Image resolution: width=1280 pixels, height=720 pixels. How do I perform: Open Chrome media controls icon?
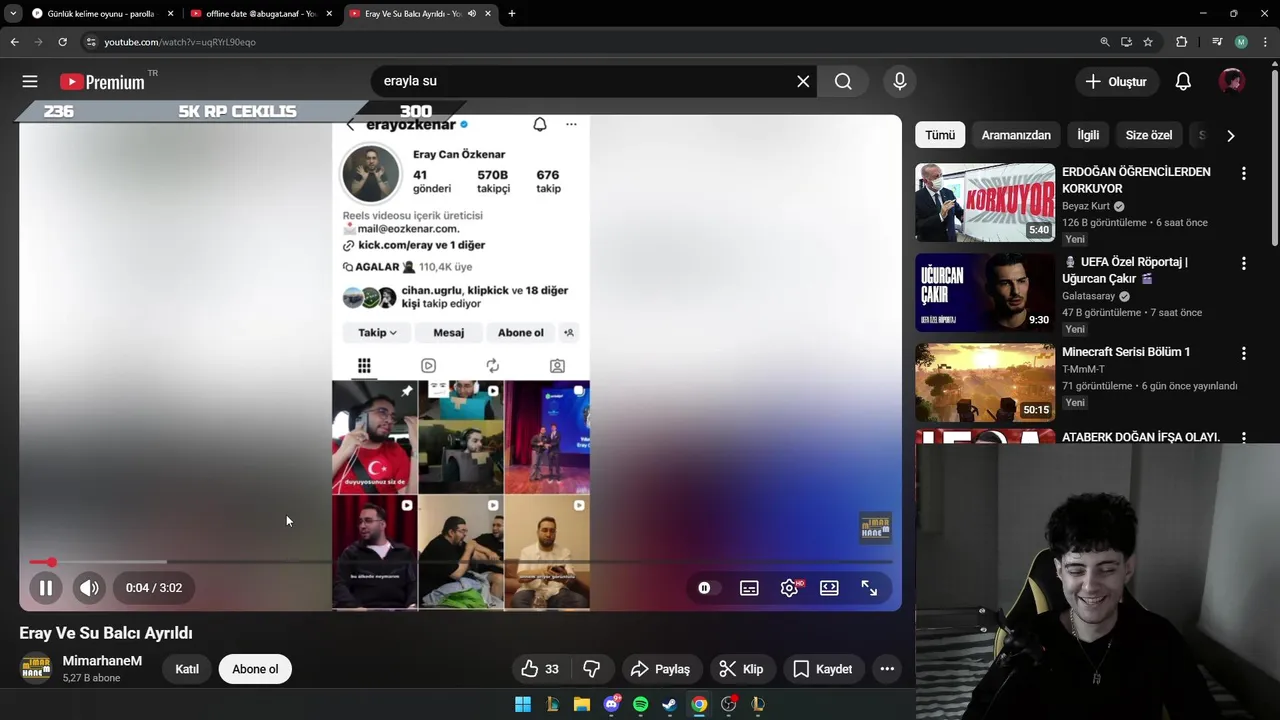click(x=1216, y=42)
